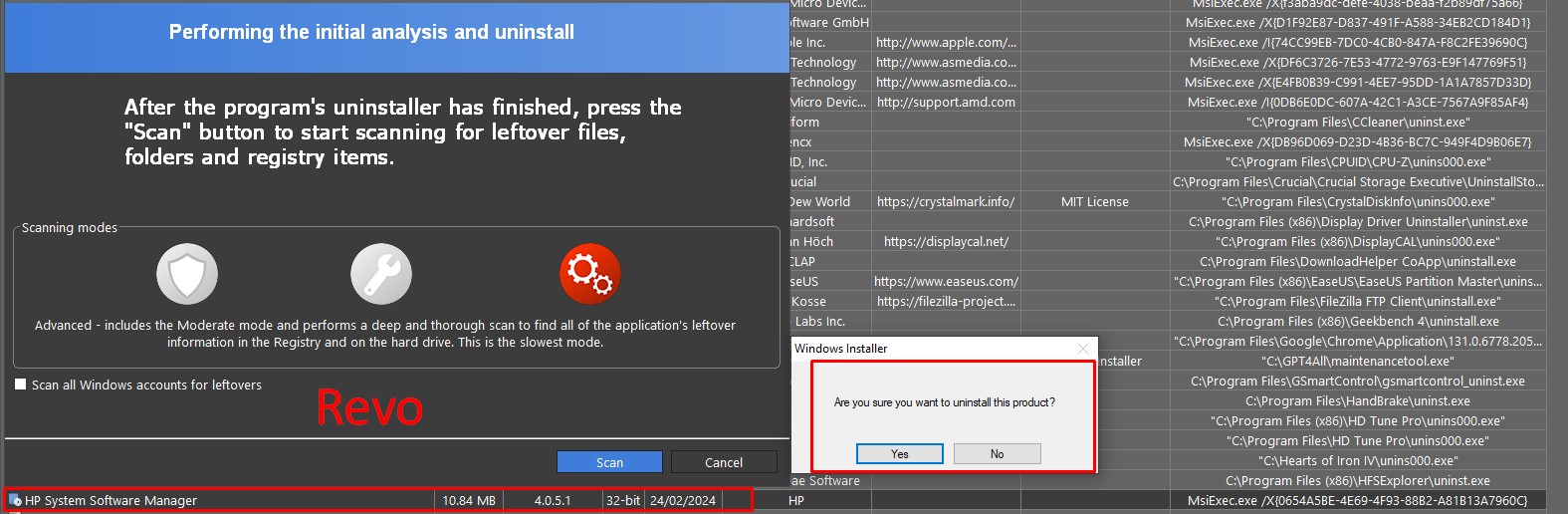Select Crucial Storage Executive uninstall string
Image resolution: width=1568 pixels, height=514 pixels.
(1358, 181)
